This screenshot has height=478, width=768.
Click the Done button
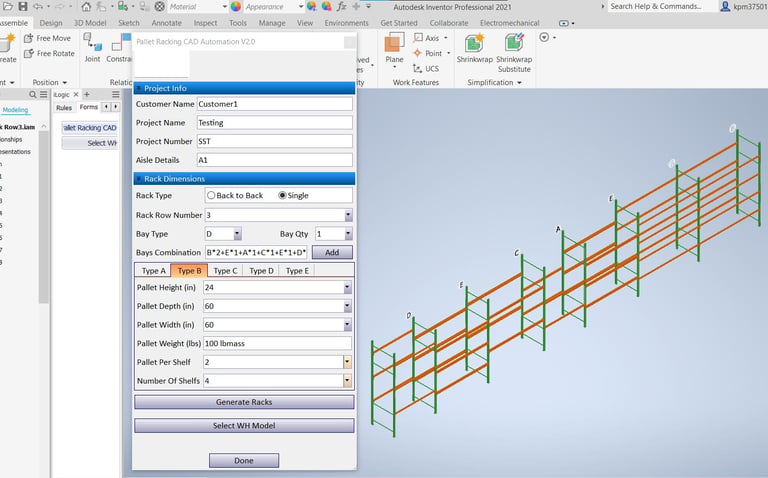[x=244, y=461]
